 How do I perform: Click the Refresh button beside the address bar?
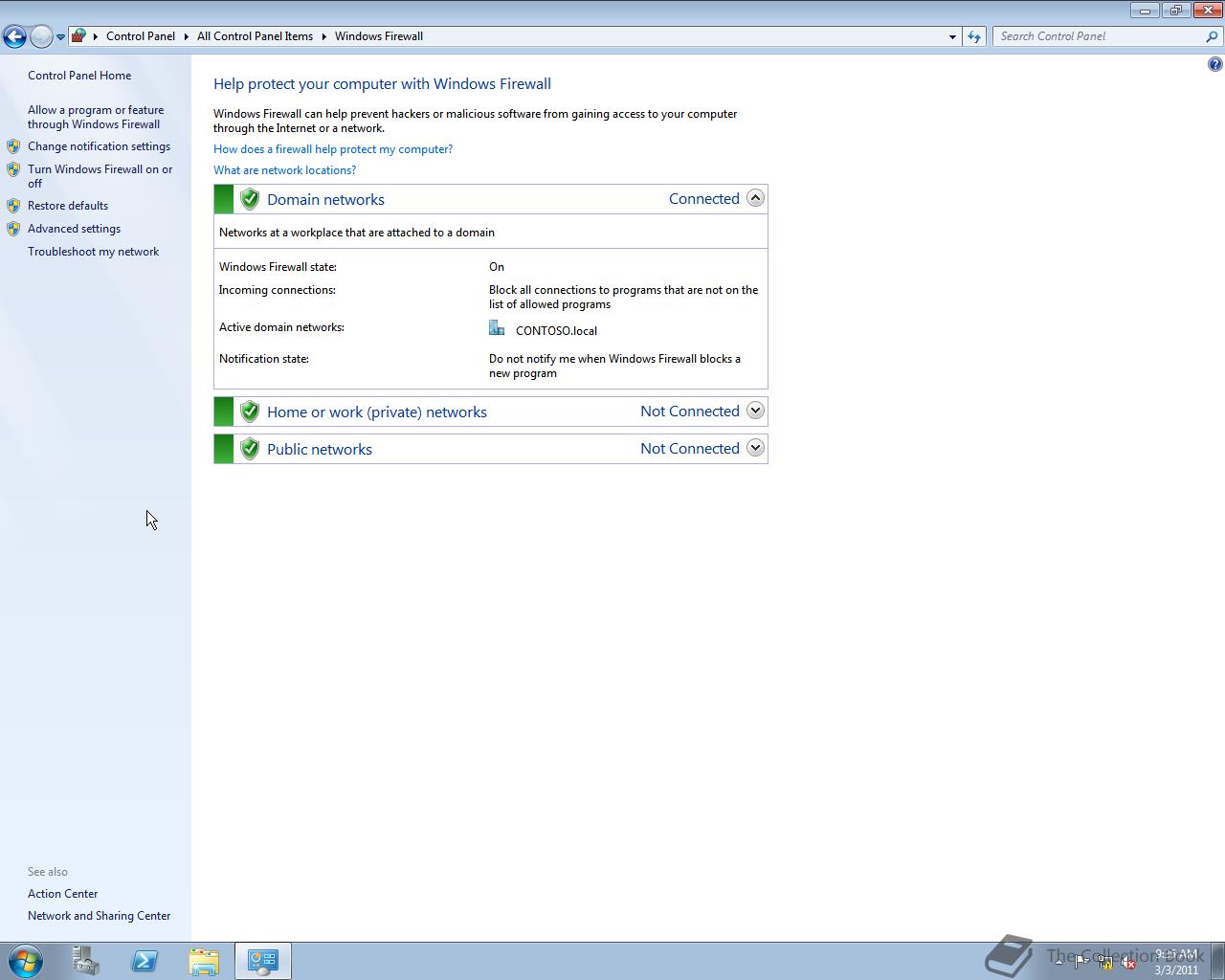click(973, 35)
